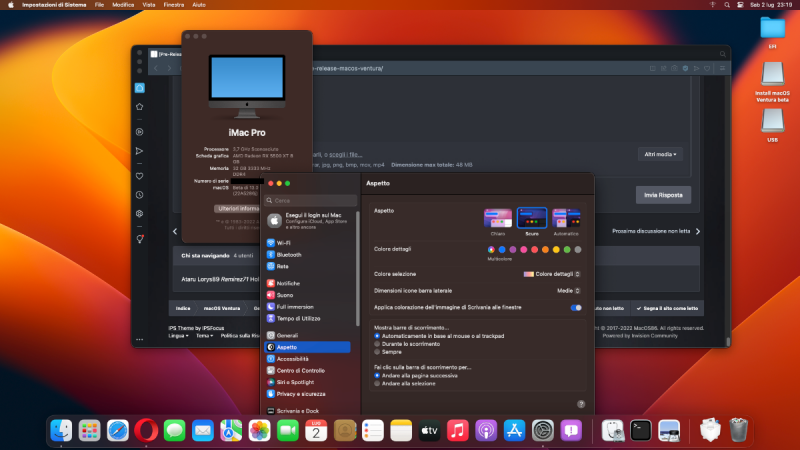Open sidebar icon size dropdown 'Medie'
Screen dimensions: 800x450
[x=569, y=291]
